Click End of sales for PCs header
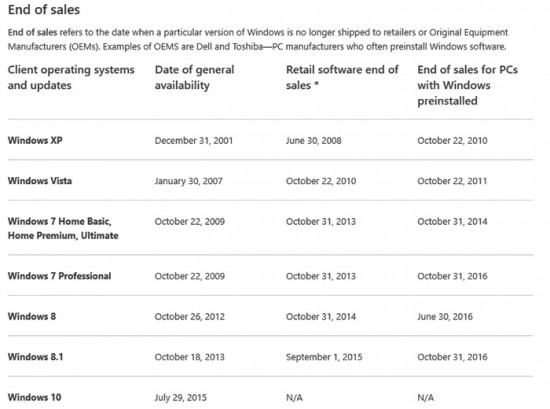 (x=468, y=85)
